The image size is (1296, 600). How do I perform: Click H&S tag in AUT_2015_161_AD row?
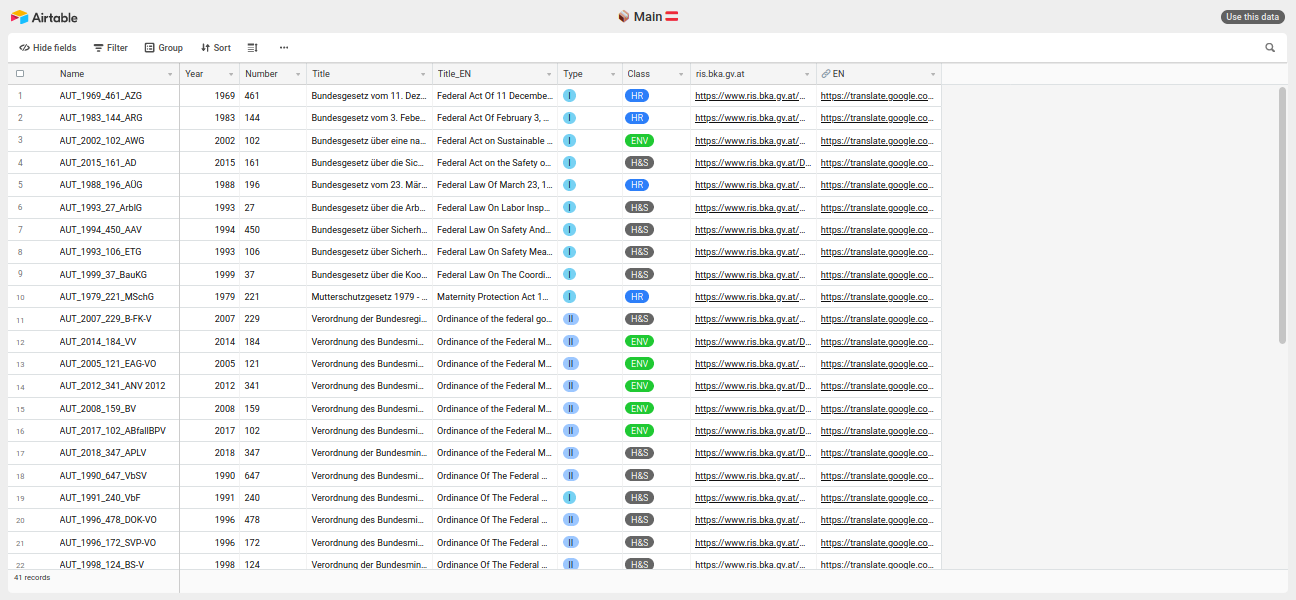click(x=639, y=163)
